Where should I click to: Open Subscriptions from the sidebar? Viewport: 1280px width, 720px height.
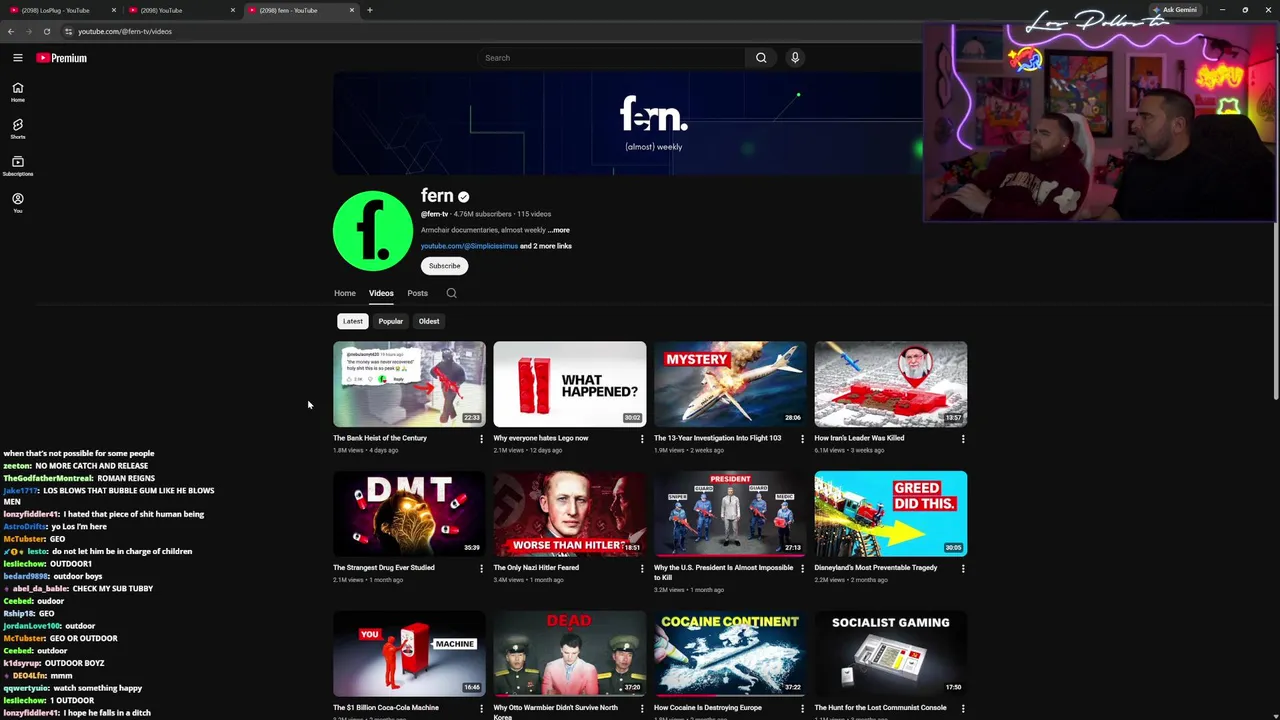pyautogui.click(x=17, y=166)
